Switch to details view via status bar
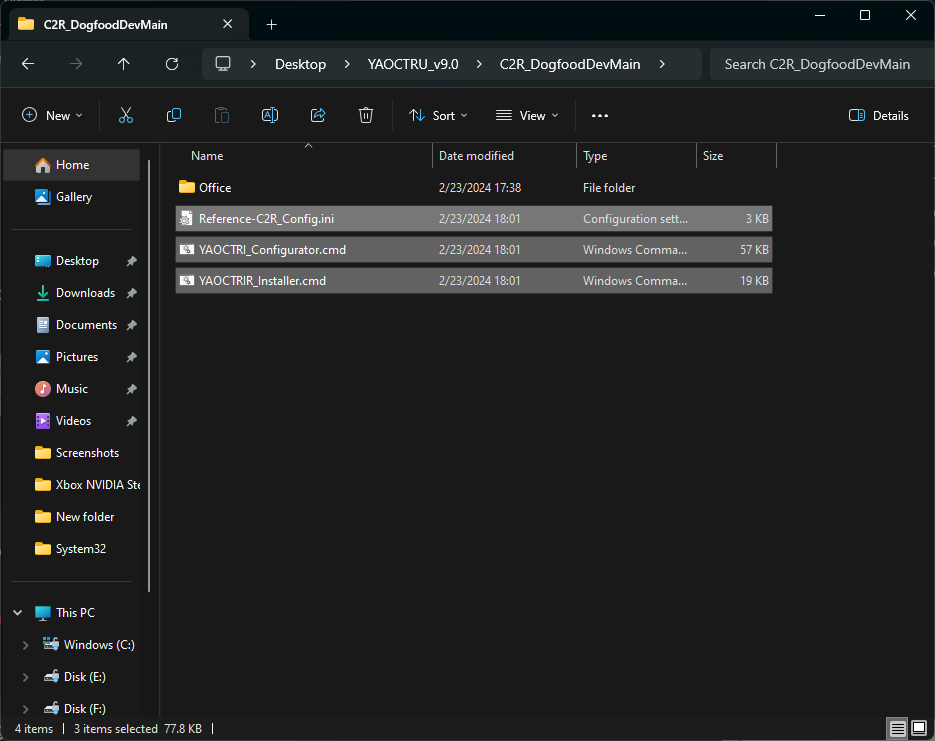935x741 pixels. tap(897, 729)
